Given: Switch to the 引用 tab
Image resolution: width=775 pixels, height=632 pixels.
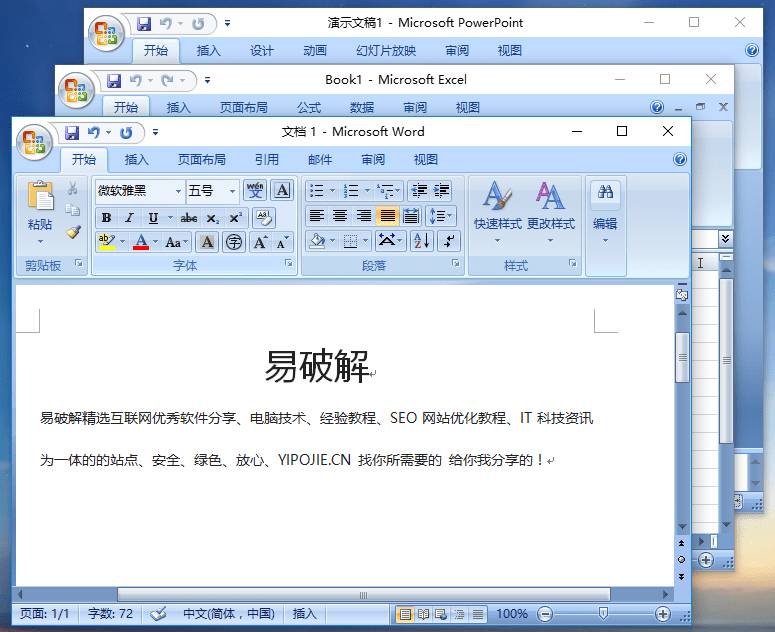Looking at the screenshot, I should tap(267, 159).
